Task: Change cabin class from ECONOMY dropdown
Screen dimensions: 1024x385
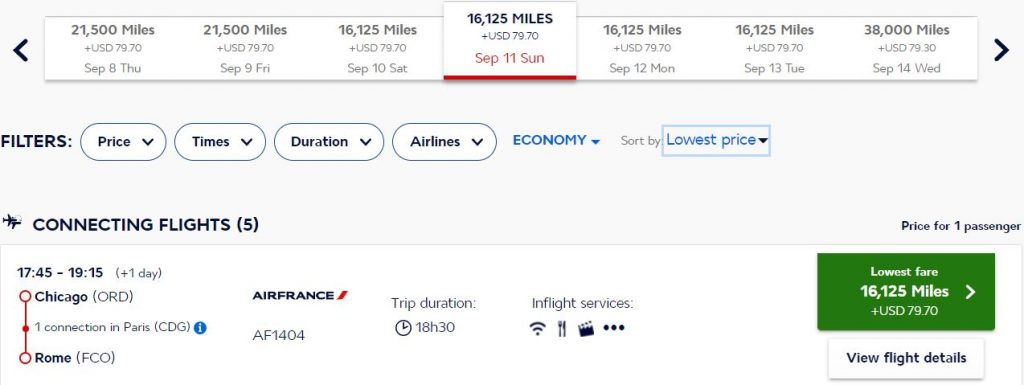Action: 556,140
